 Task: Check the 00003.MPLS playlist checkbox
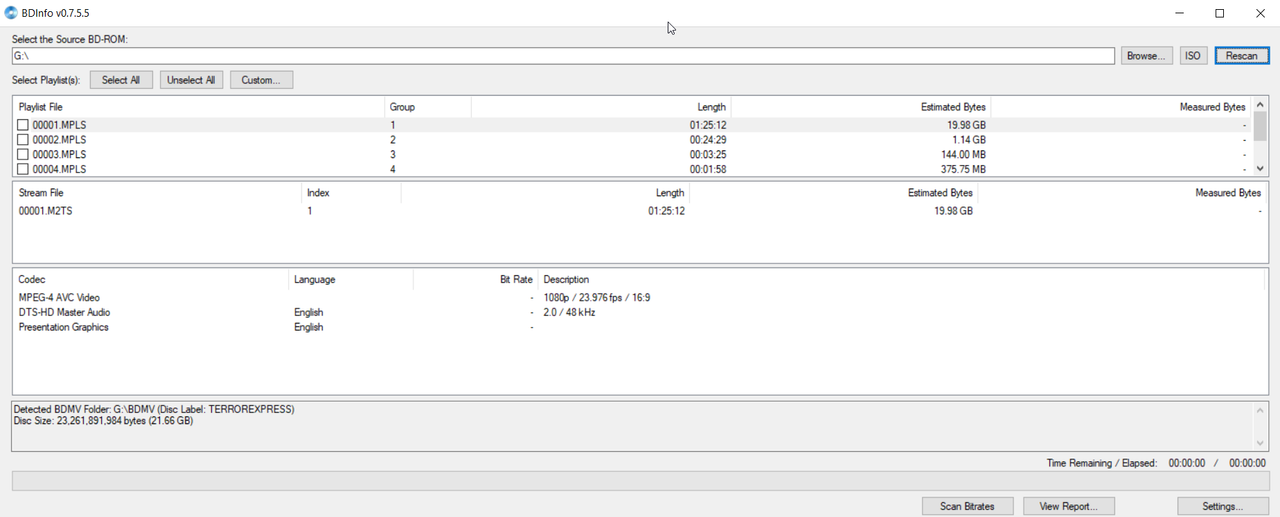(x=23, y=155)
